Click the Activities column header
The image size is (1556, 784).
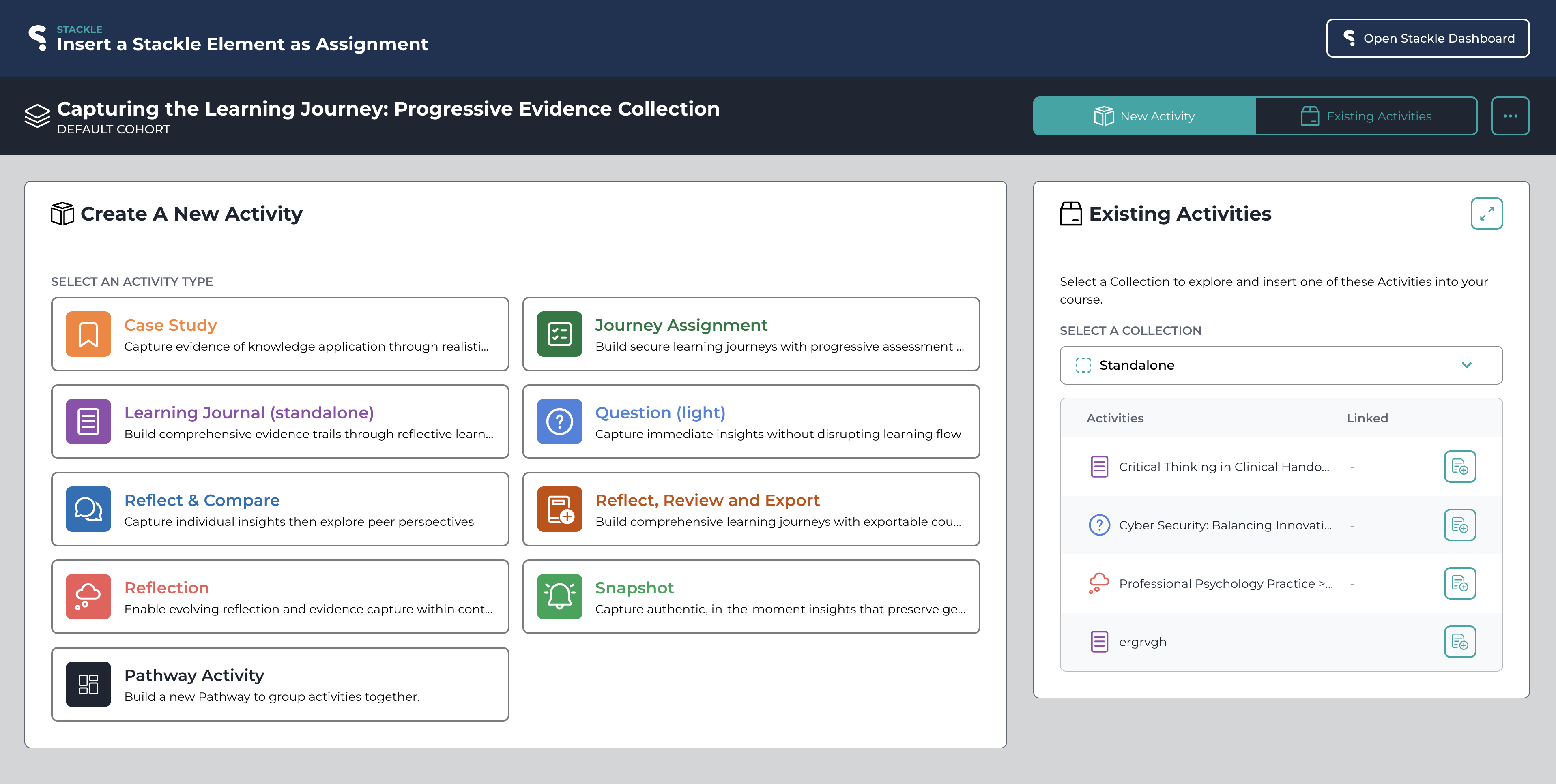pyautogui.click(x=1114, y=418)
